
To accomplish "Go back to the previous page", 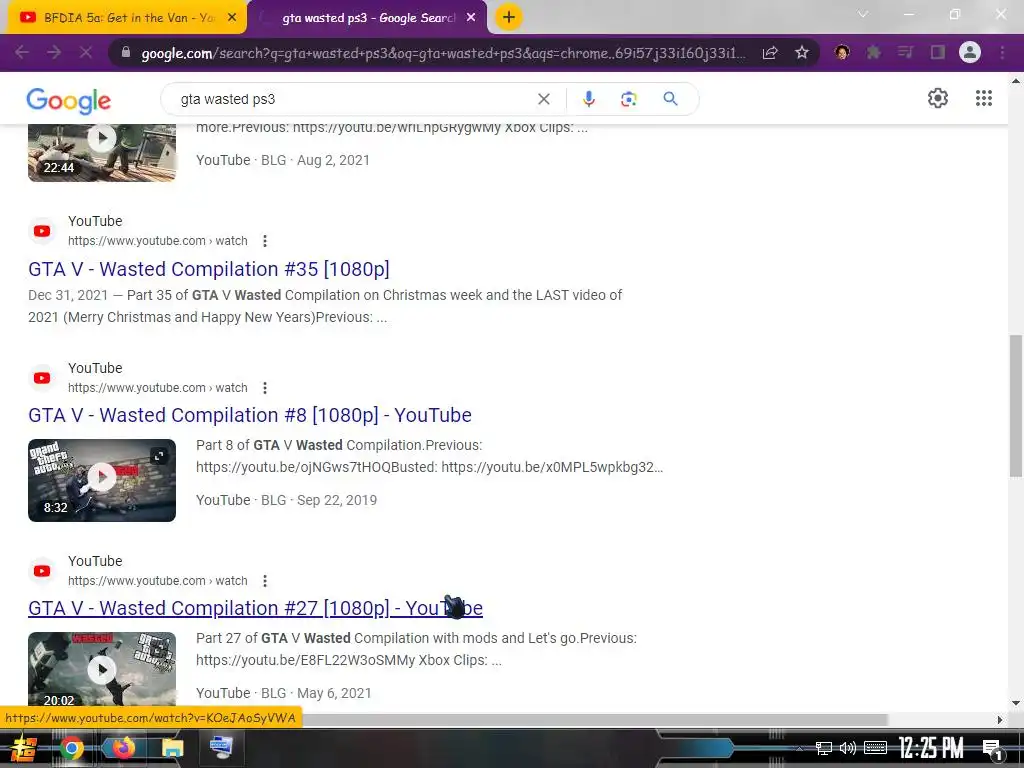I will click(22, 52).
